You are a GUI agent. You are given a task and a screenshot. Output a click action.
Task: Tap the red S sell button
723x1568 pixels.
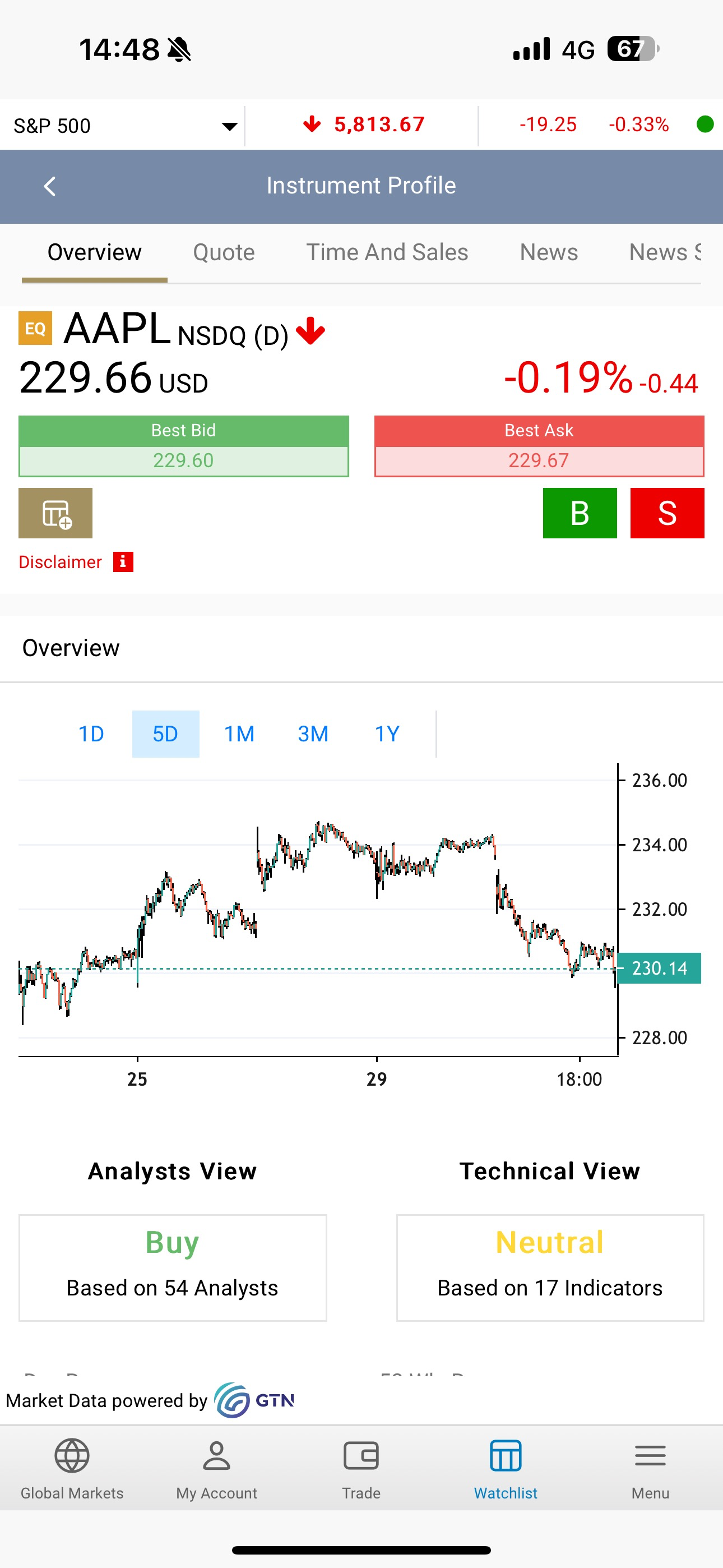667,513
